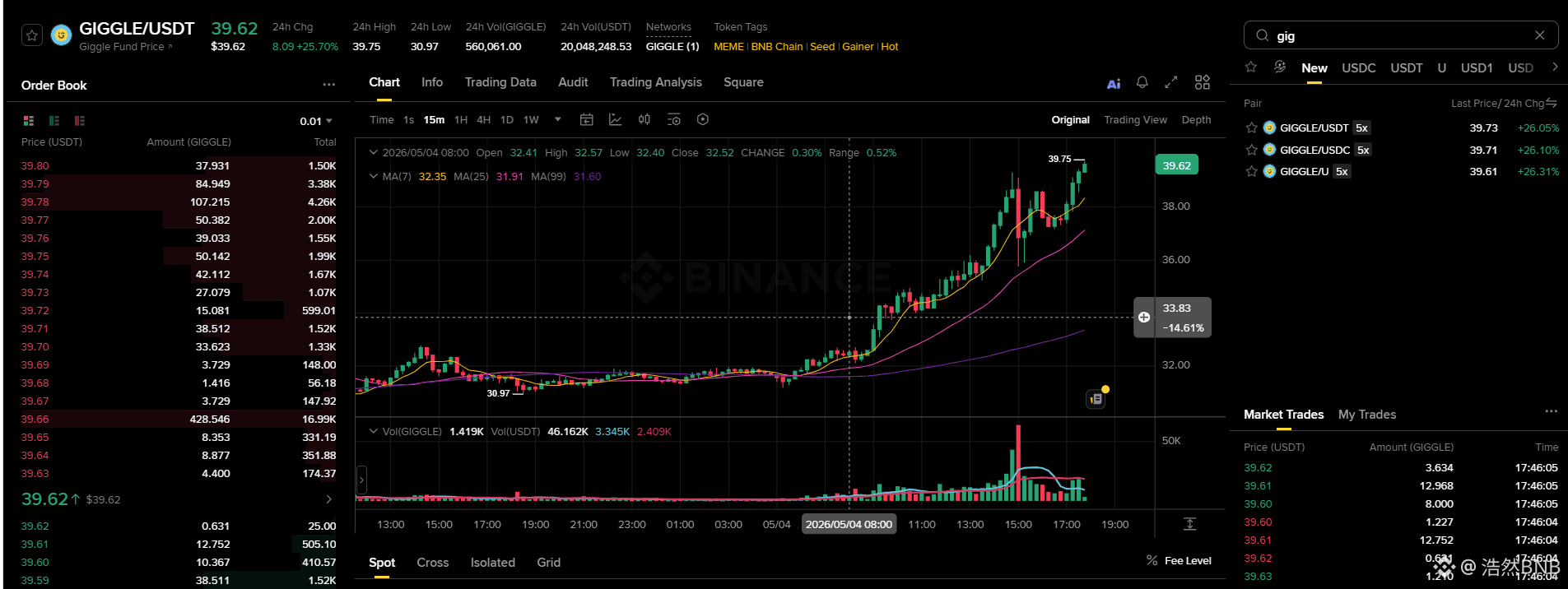Switch to My Trades tab
Viewport: 1568px width, 589px height.
(1367, 415)
